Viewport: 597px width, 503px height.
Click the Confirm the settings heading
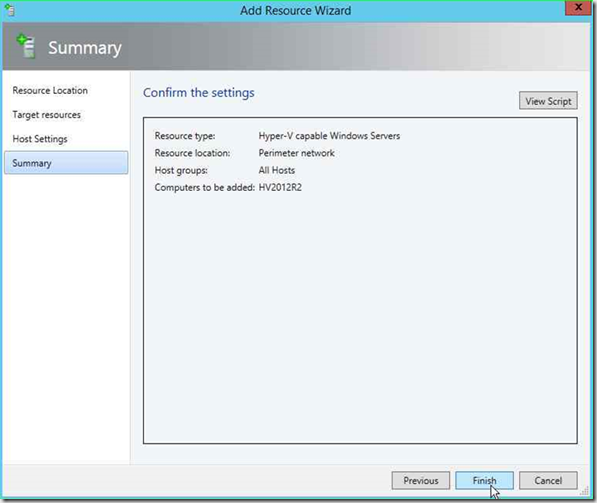(x=199, y=93)
